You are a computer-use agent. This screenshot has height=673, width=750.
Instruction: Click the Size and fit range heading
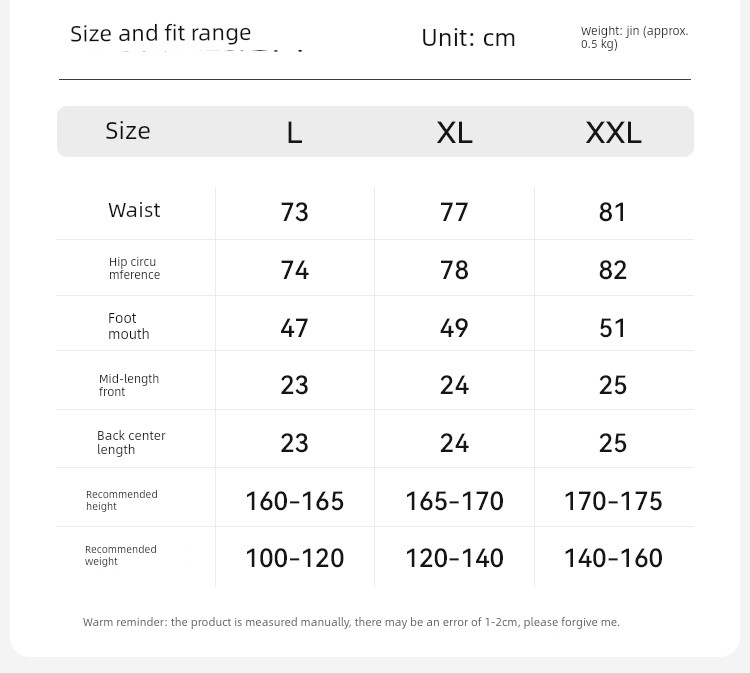pyautogui.click(x=160, y=33)
